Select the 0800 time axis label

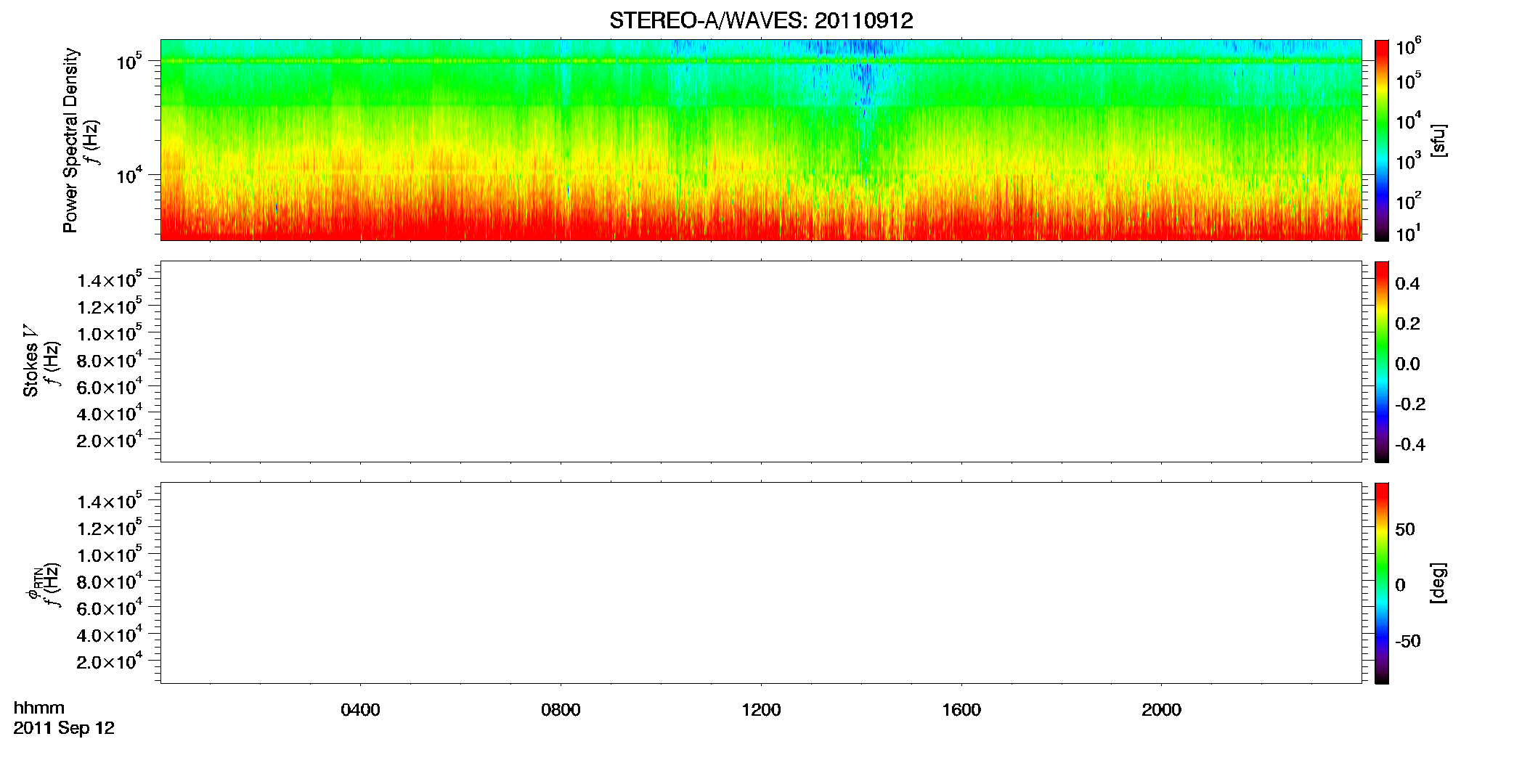(x=561, y=710)
